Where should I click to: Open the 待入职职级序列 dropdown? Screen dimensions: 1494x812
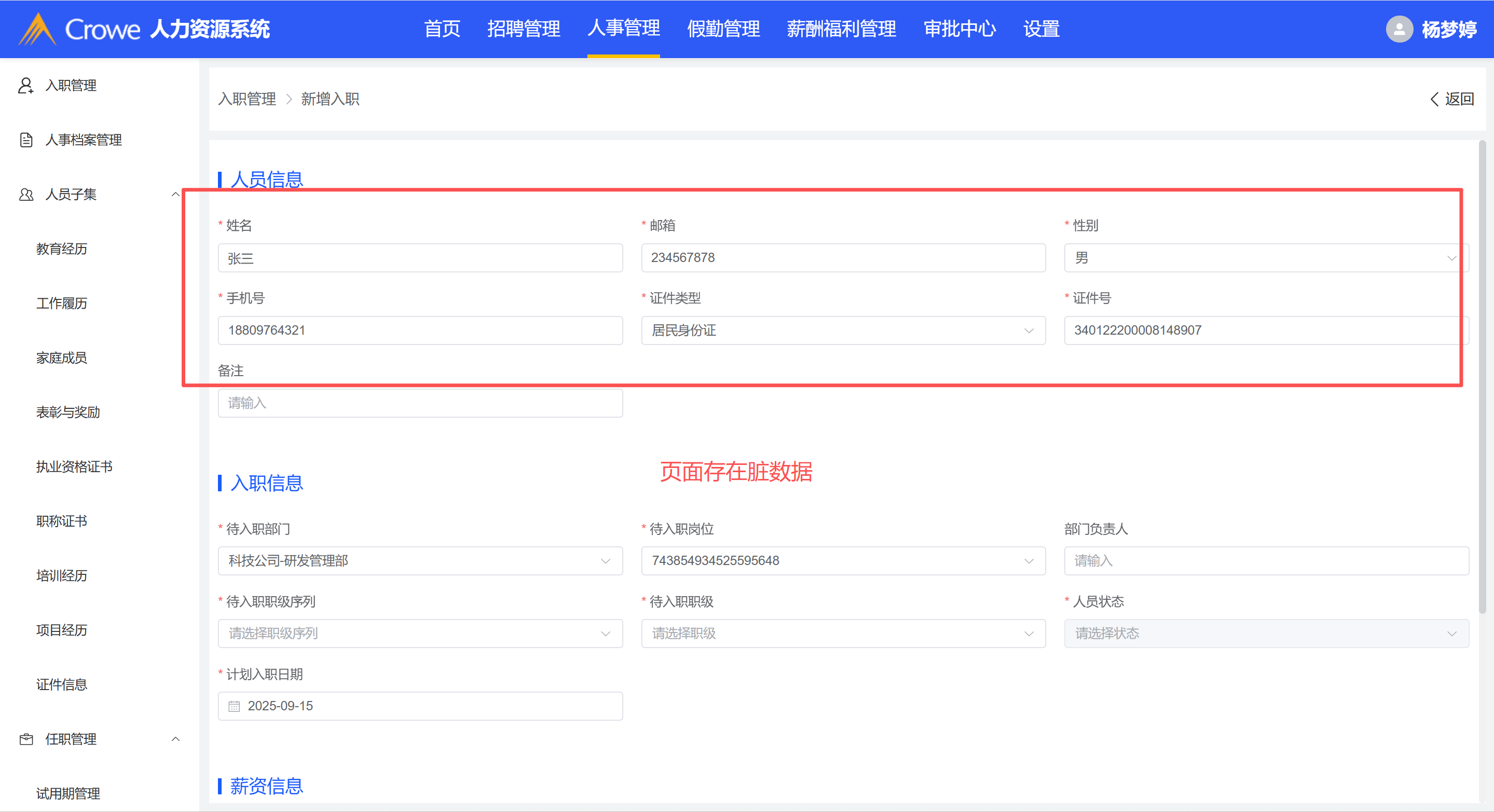tap(420, 634)
